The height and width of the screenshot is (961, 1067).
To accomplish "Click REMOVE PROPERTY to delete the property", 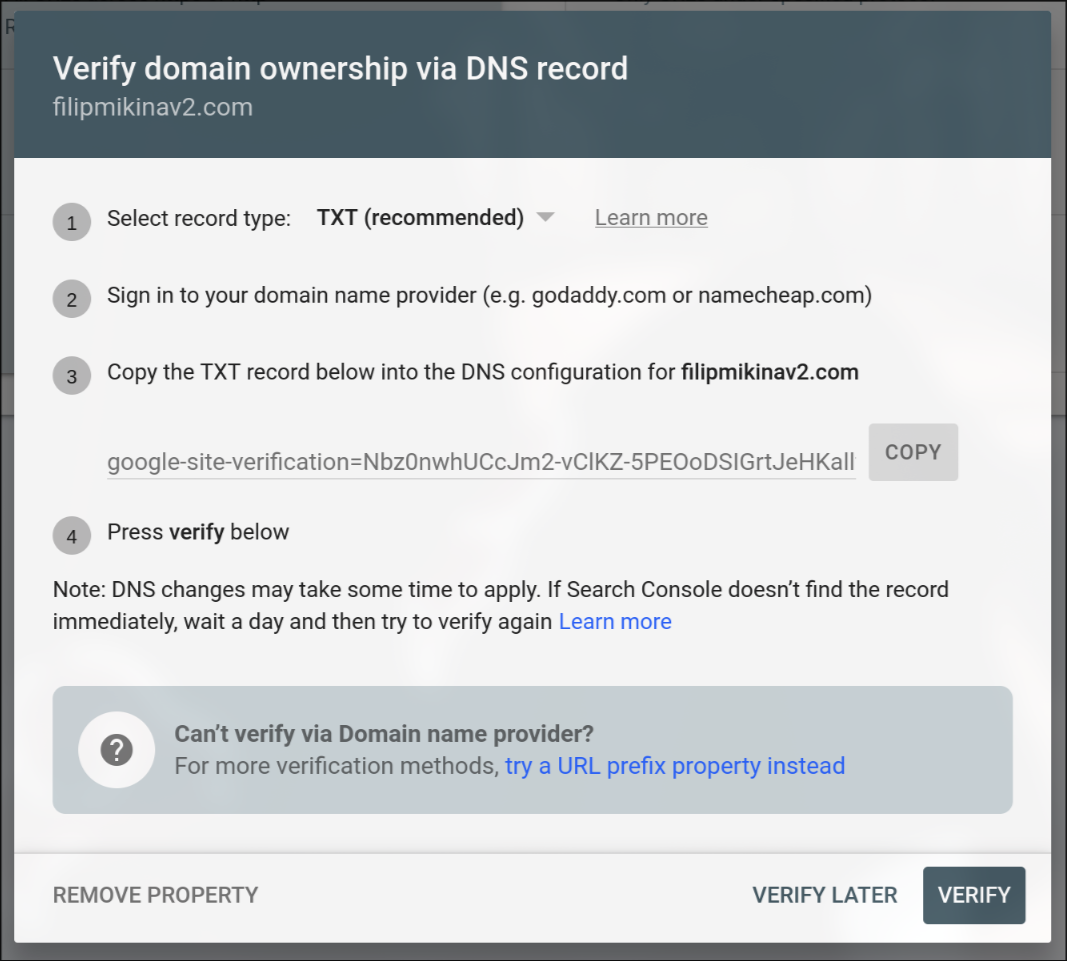I will point(155,895).
